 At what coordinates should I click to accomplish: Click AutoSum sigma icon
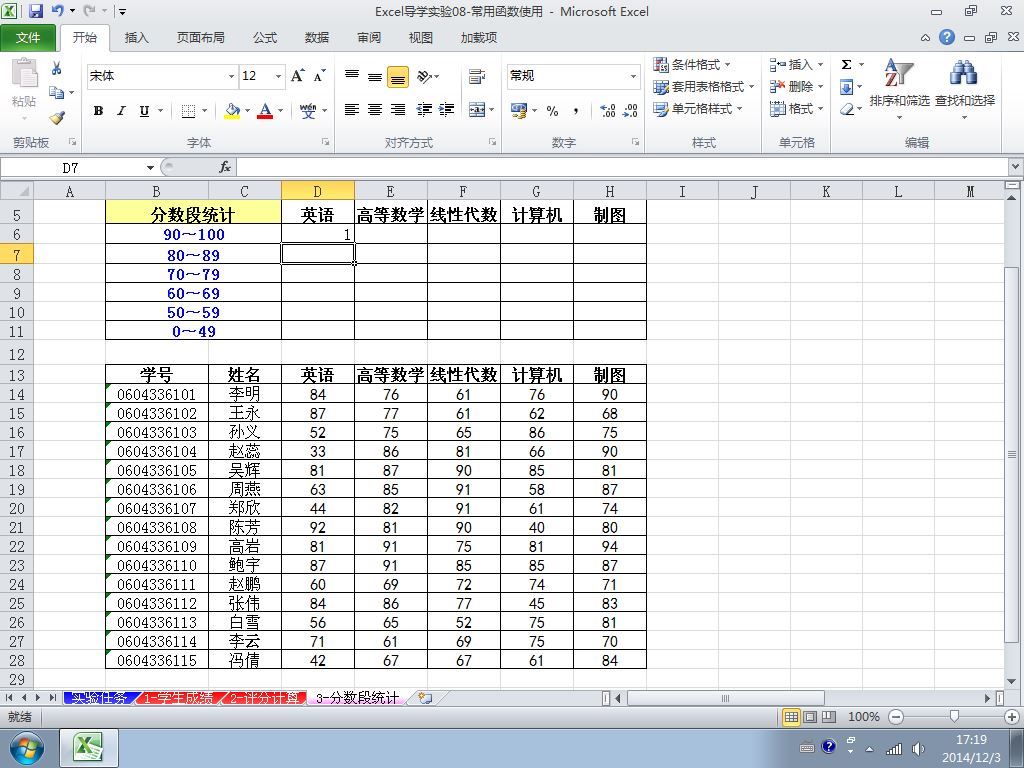point(846,65)
